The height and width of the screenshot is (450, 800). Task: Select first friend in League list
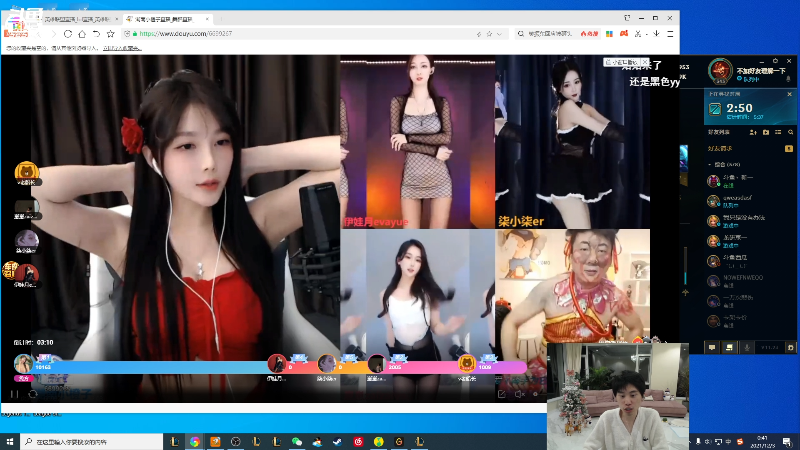click(x=748, y=181)
